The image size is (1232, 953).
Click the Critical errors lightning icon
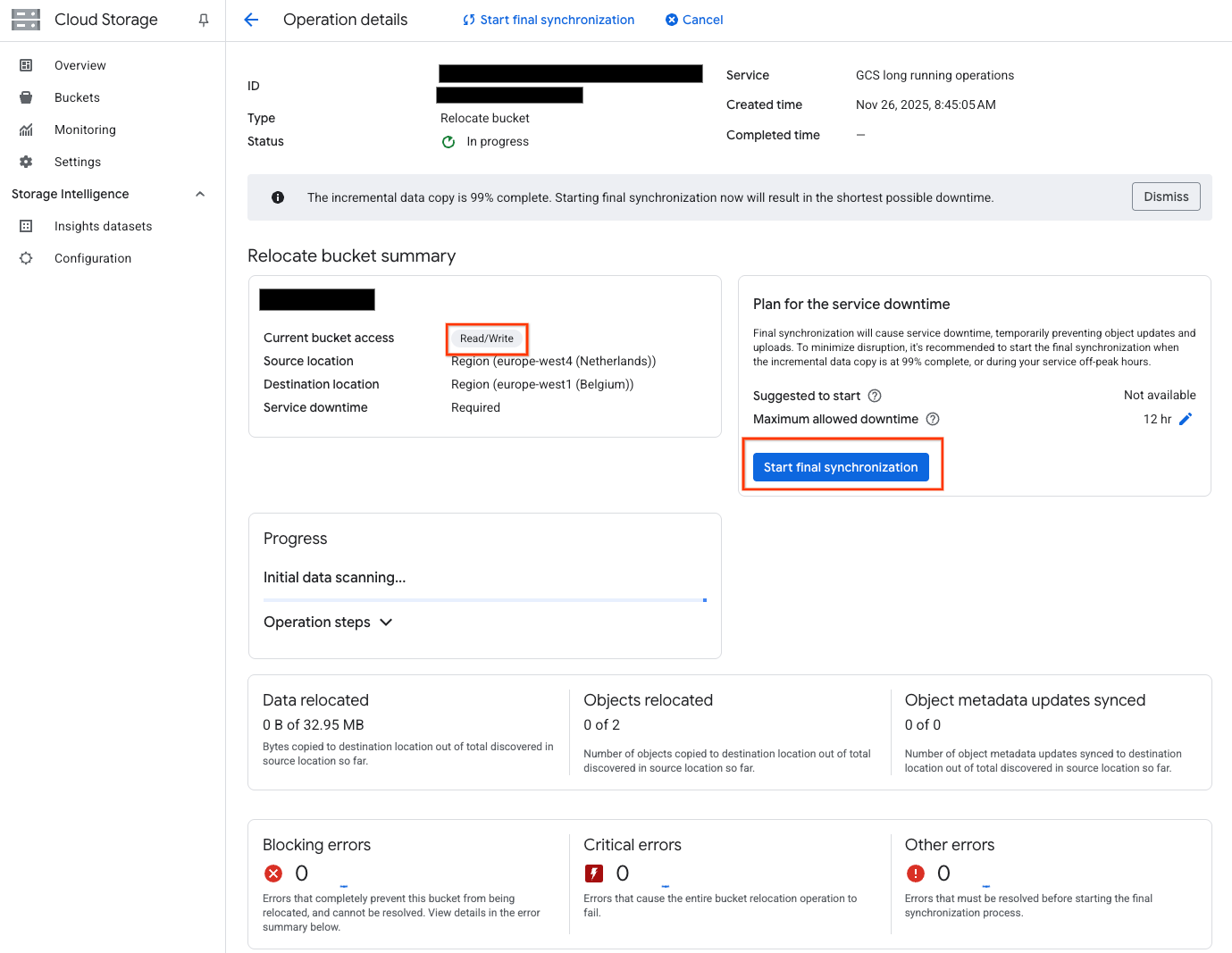click(594, 873)
